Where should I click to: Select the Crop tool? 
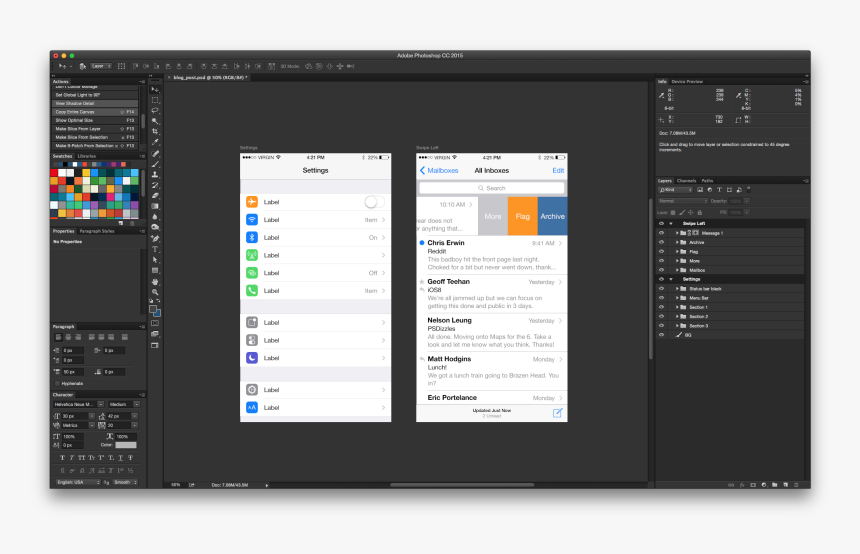(x=155, y=132)
